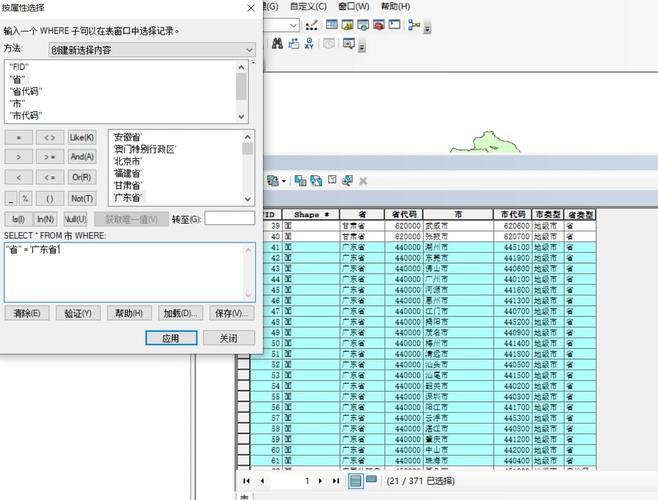The width and height of the screenshot is (658, 500).
Task: Click the Clear Selection icon in table
Action: point(332,180)
